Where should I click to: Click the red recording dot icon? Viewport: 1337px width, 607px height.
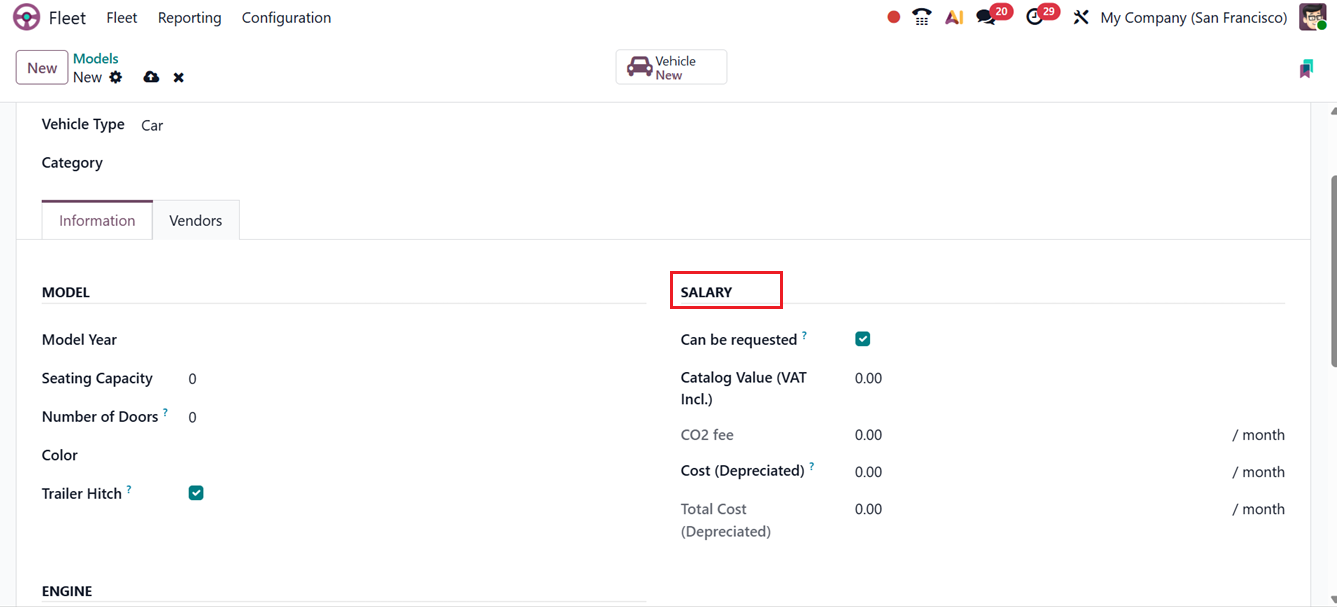tap(894, 17)
